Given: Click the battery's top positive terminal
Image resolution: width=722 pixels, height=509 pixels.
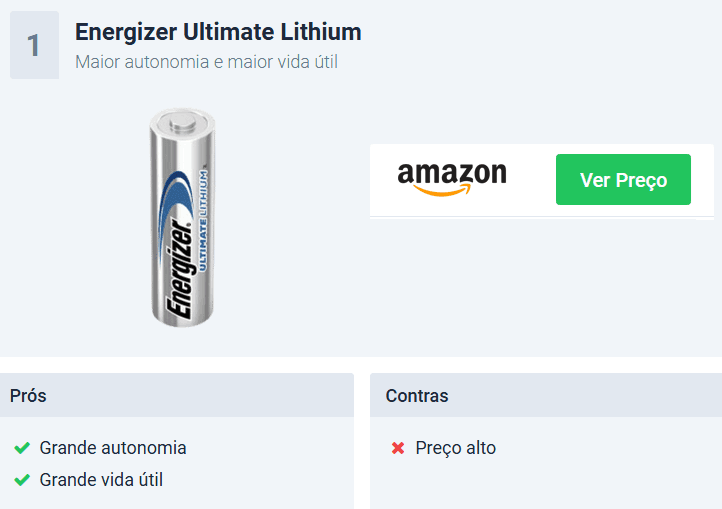Looking at the screenshot, I should 182,121.
